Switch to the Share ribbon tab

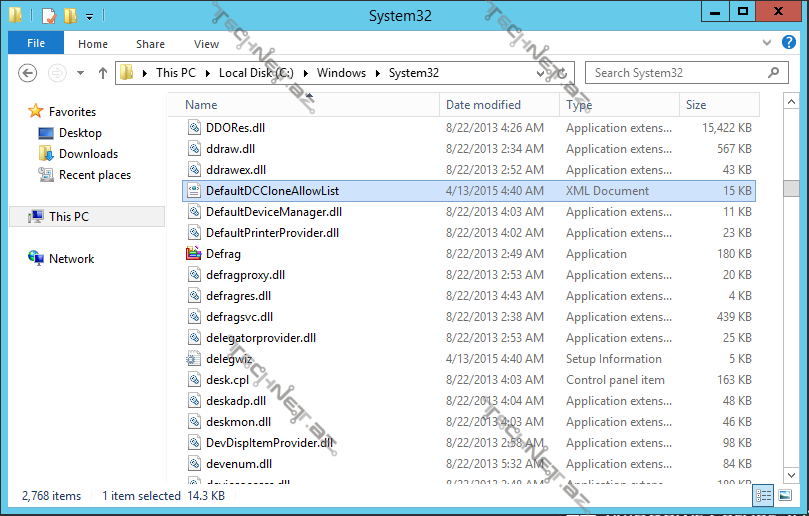click(150, 44)
